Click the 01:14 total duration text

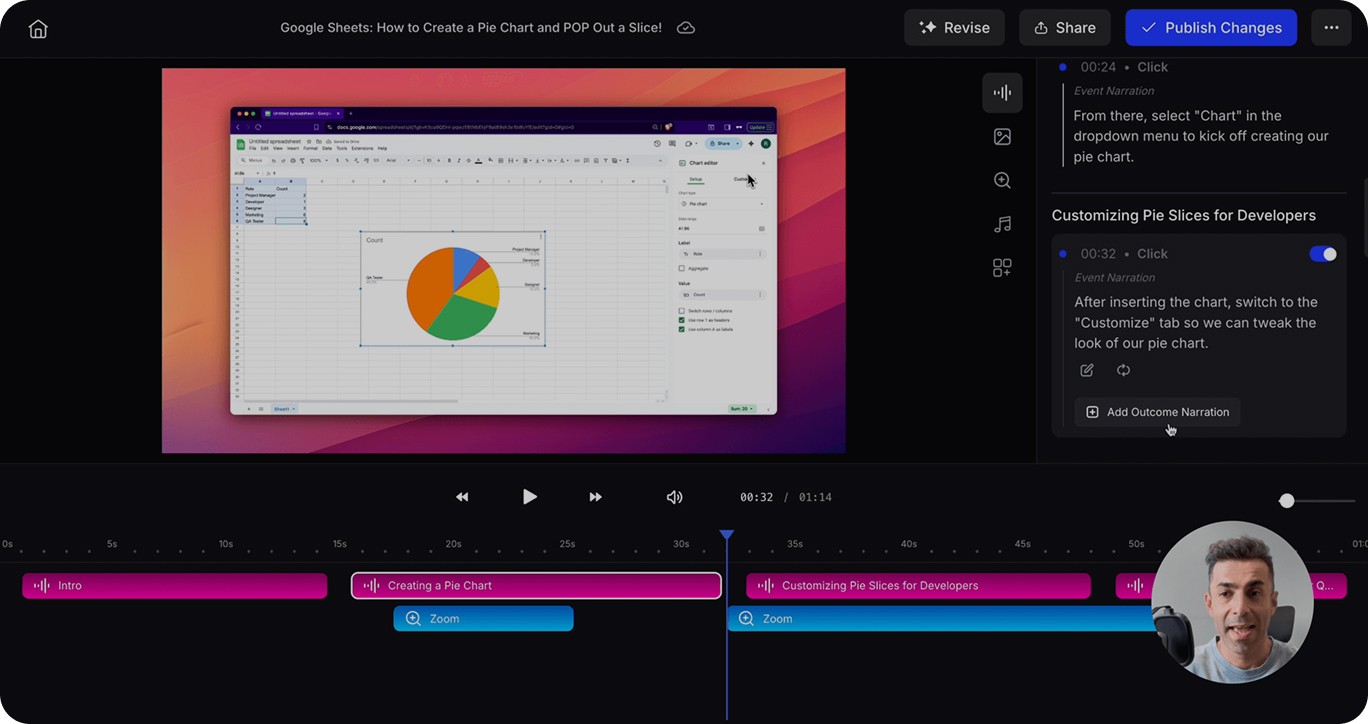coord(815,497)
